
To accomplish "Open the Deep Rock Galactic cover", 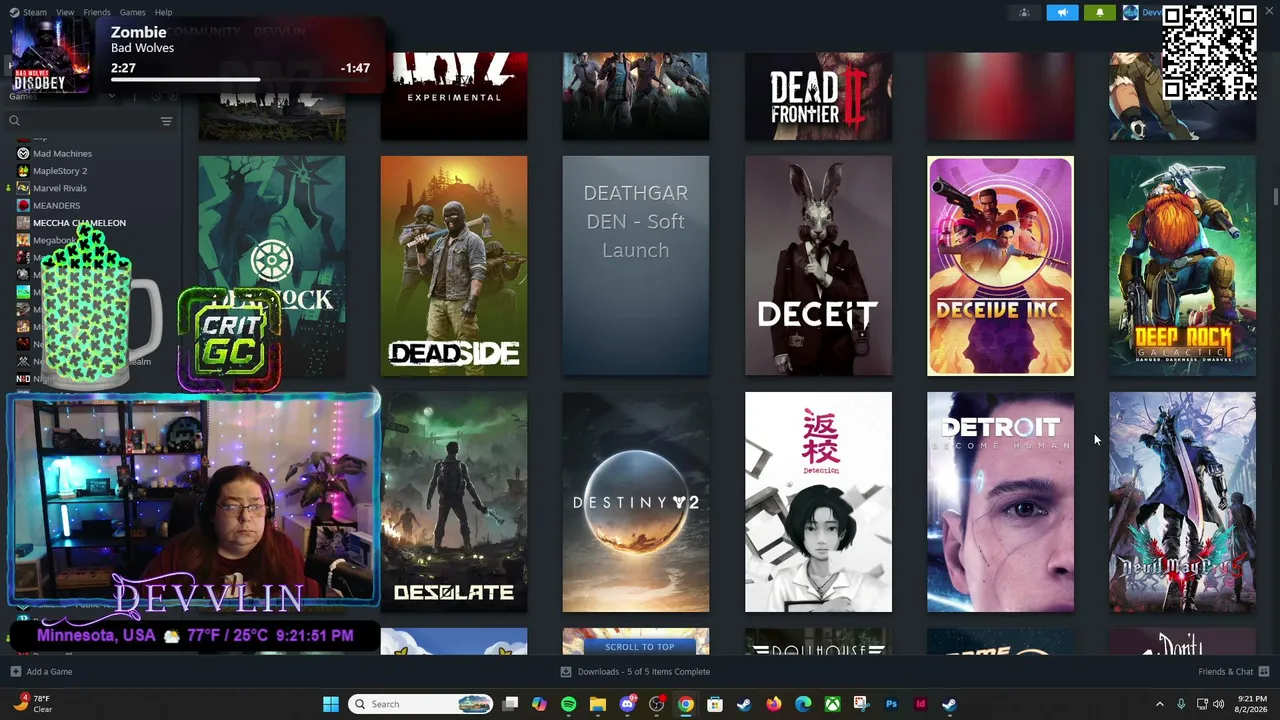I will (1182, 266).
